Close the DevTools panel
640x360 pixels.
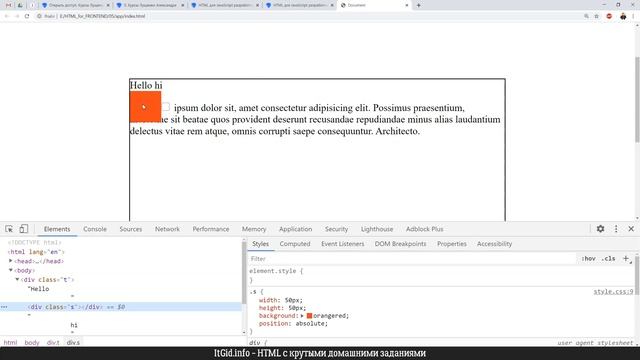pos(631,229)
